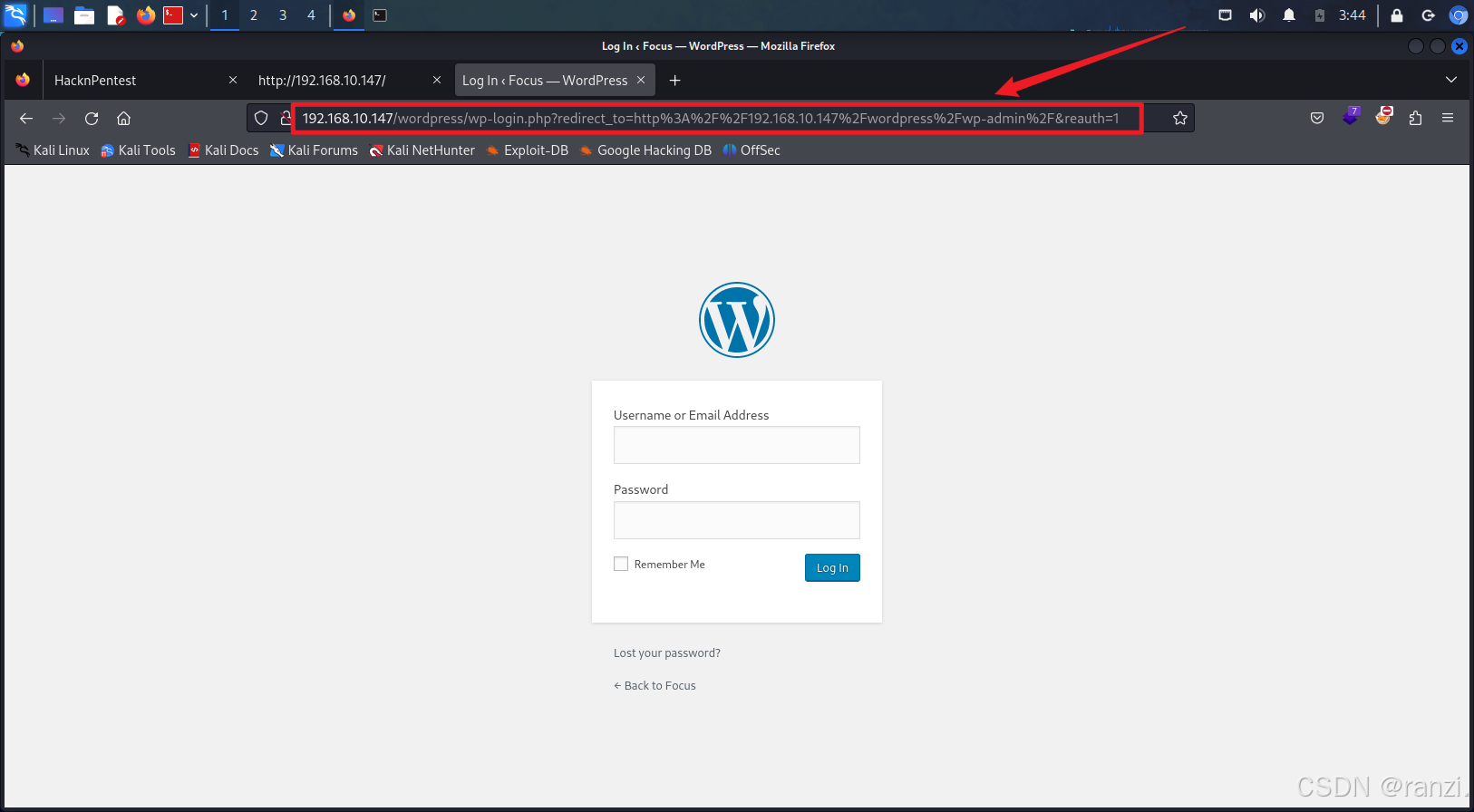Screen dimensions: 1474x812
Task: Open the OffSec bookmark
Action: coord(752,150)
